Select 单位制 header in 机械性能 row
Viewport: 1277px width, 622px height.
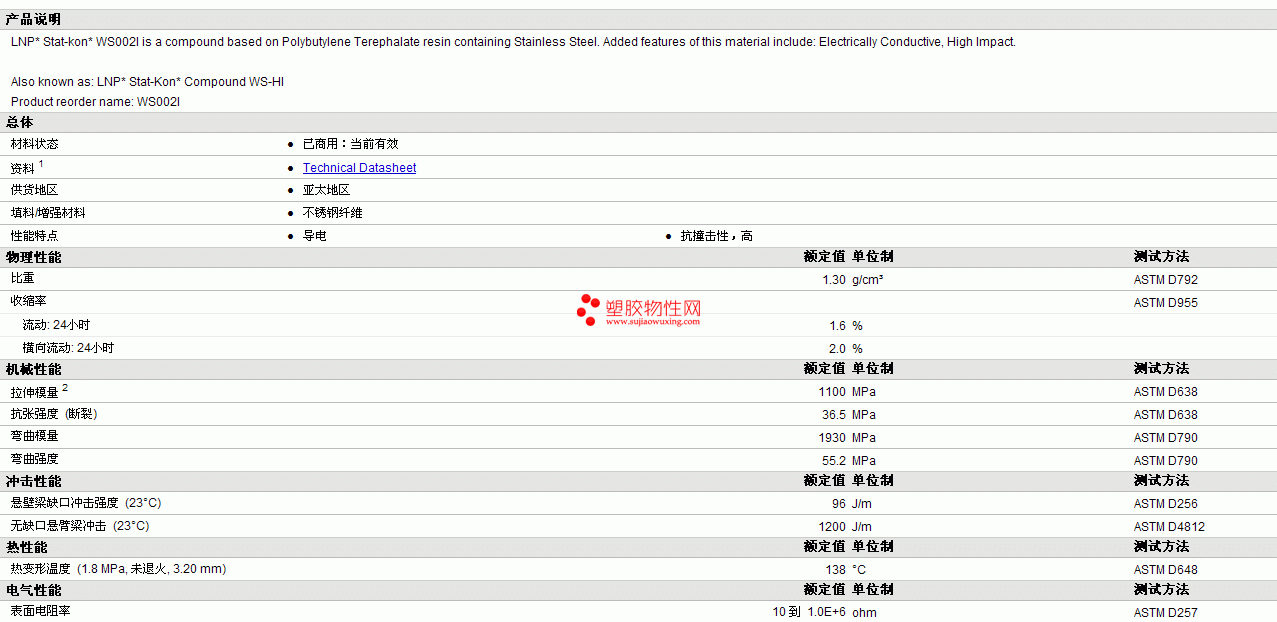click(x=873, y=369)
